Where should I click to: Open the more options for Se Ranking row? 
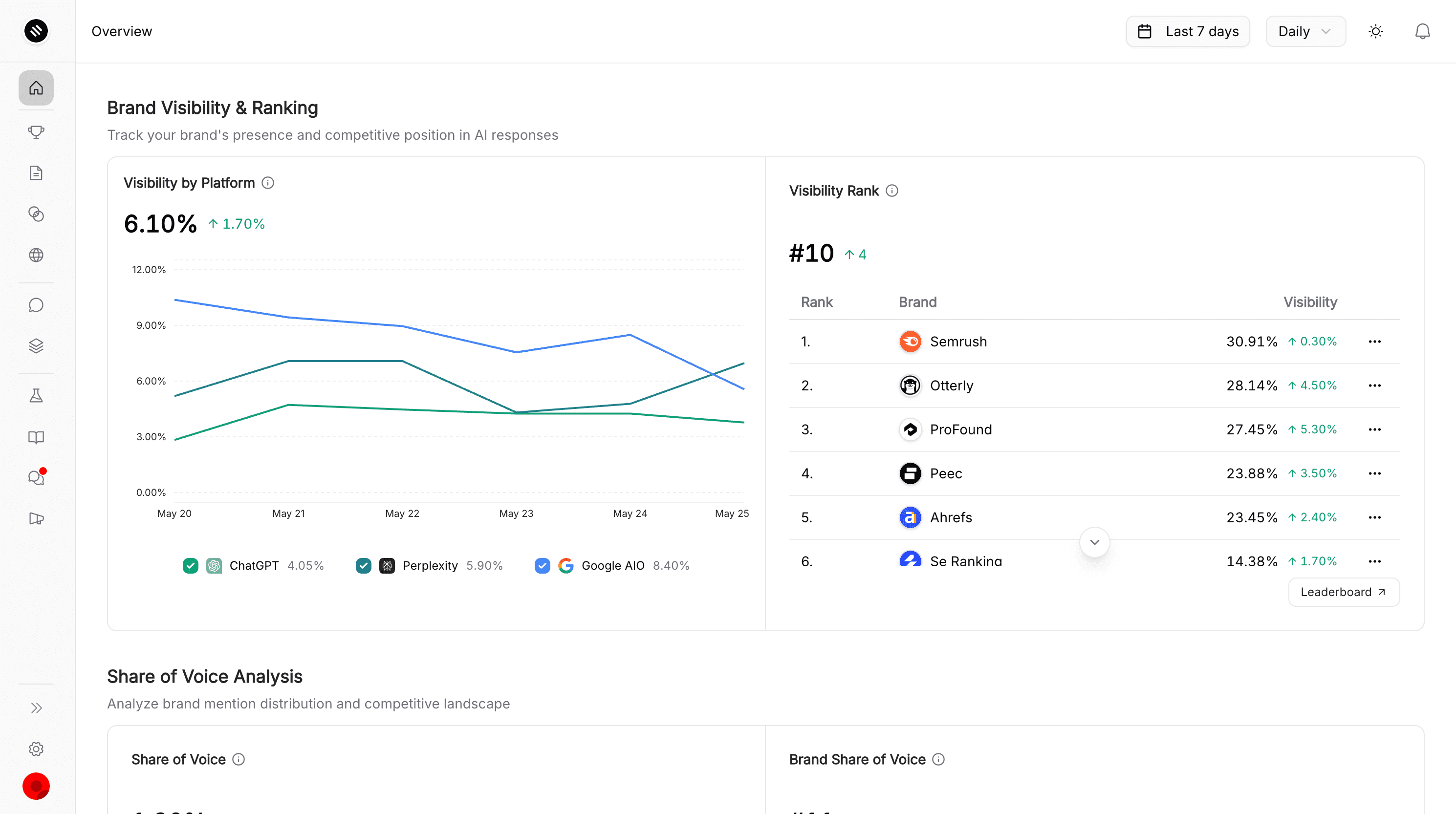pos(1374,561)
